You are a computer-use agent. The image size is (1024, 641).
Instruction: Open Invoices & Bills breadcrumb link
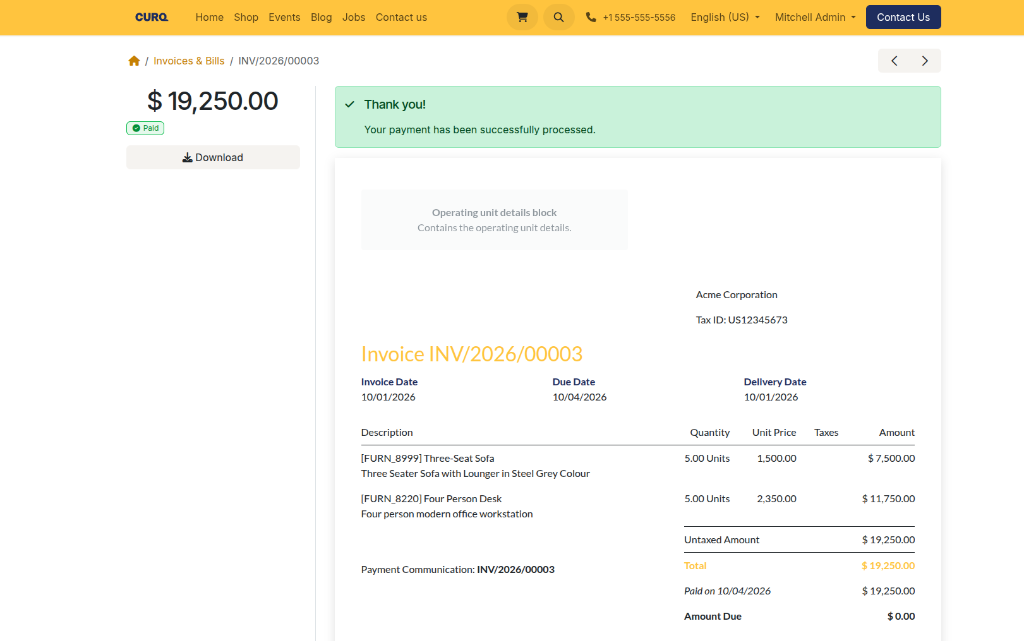click(x=189, y=61)
